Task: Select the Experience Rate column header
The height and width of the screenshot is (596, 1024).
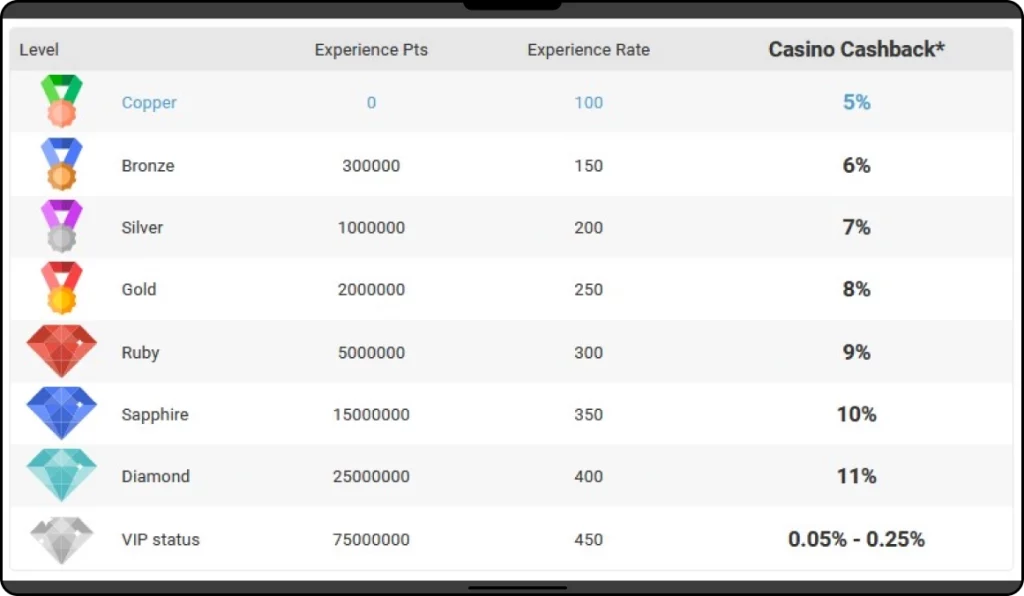Action: (x=588, y=50)
